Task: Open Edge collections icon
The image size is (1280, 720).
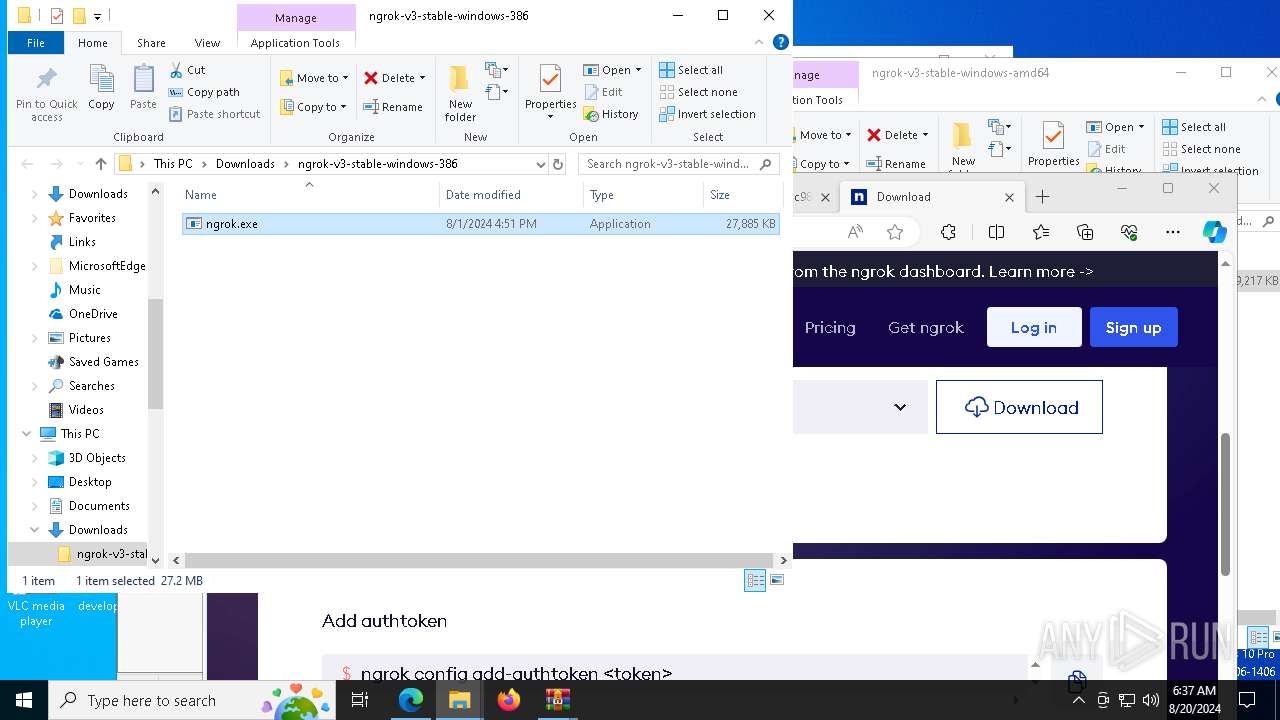Action: click(1085, 232)
